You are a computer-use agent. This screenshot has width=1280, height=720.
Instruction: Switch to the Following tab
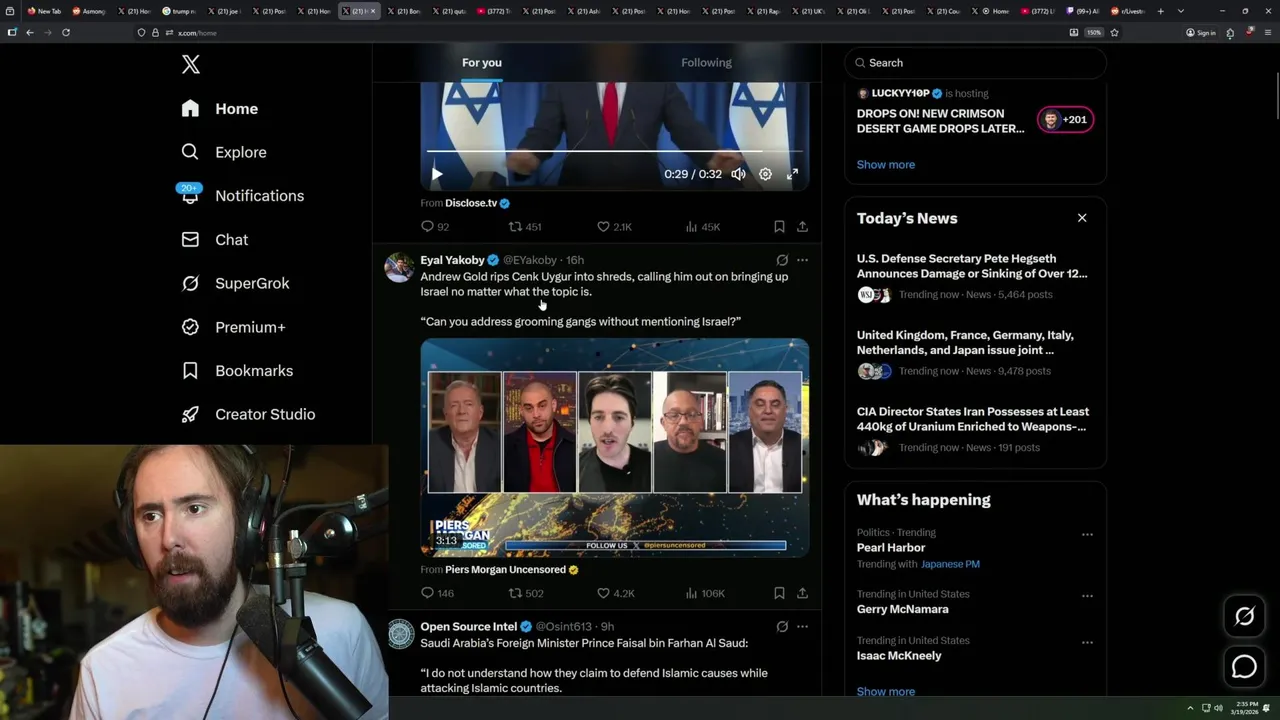706,62
